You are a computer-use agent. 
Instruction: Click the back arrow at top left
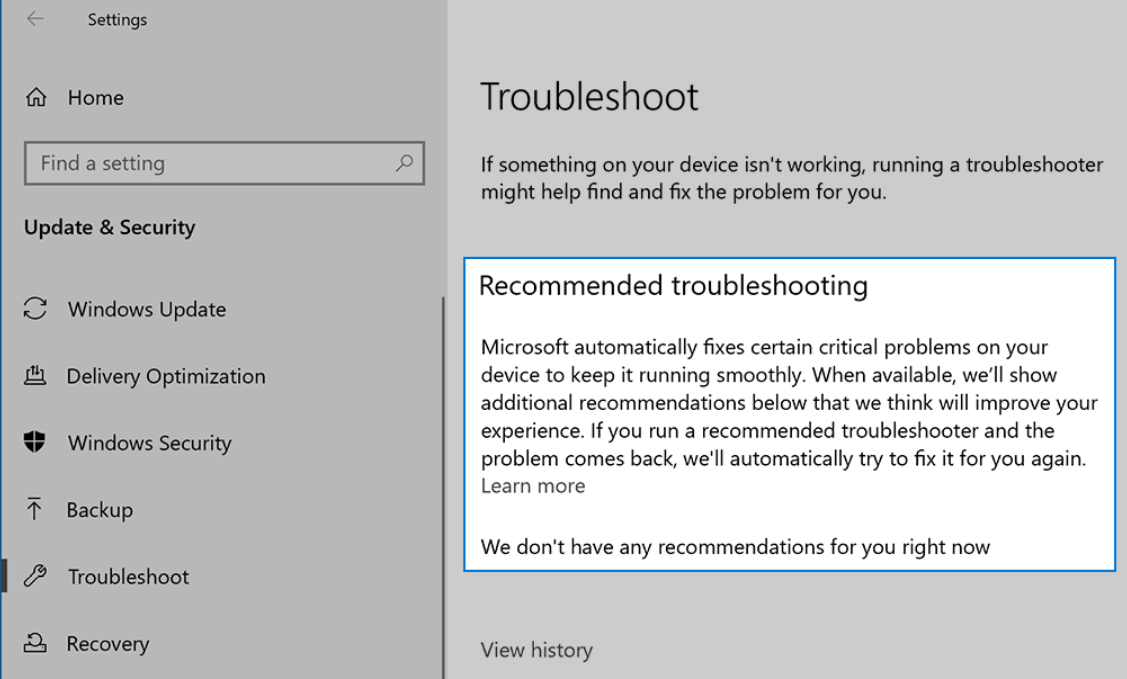tap(36, 19)
